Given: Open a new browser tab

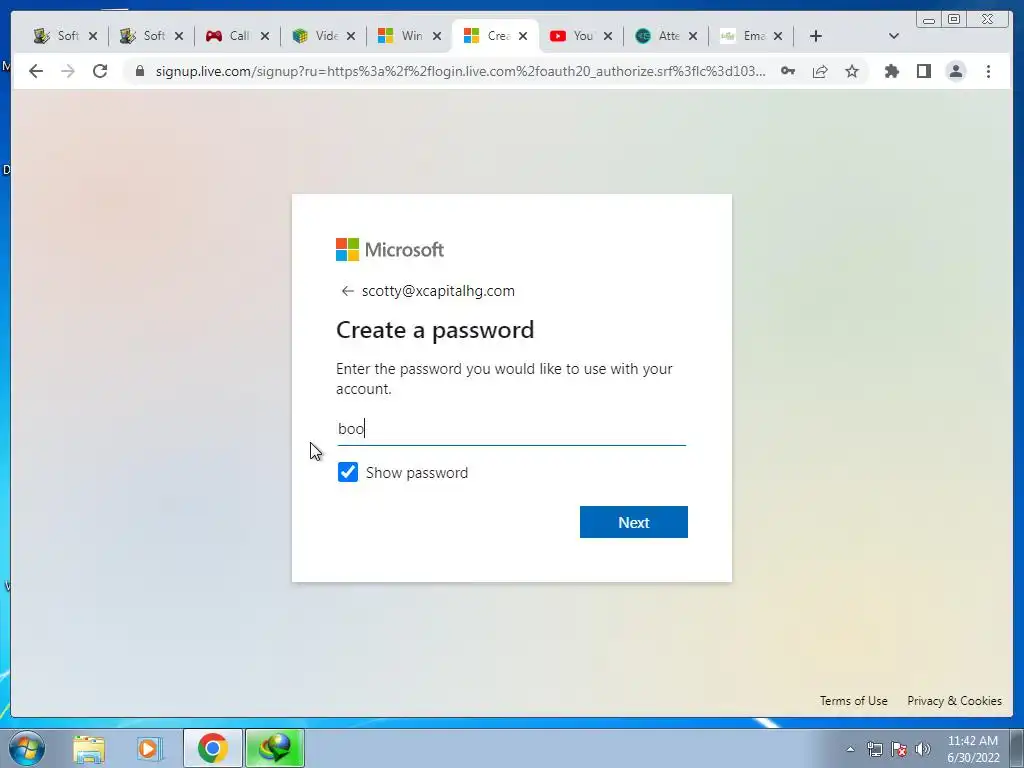Looking at the screenshot, I should pos(816,36).
